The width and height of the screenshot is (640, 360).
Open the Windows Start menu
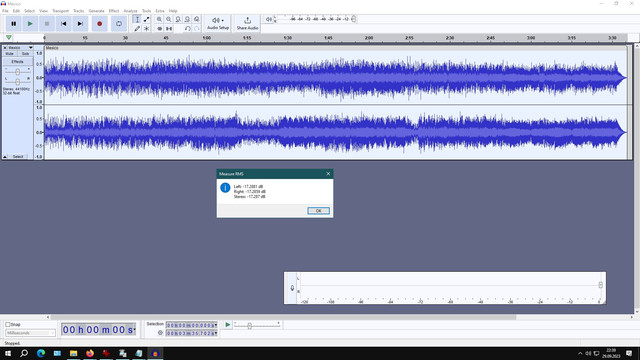pos(8,353)
